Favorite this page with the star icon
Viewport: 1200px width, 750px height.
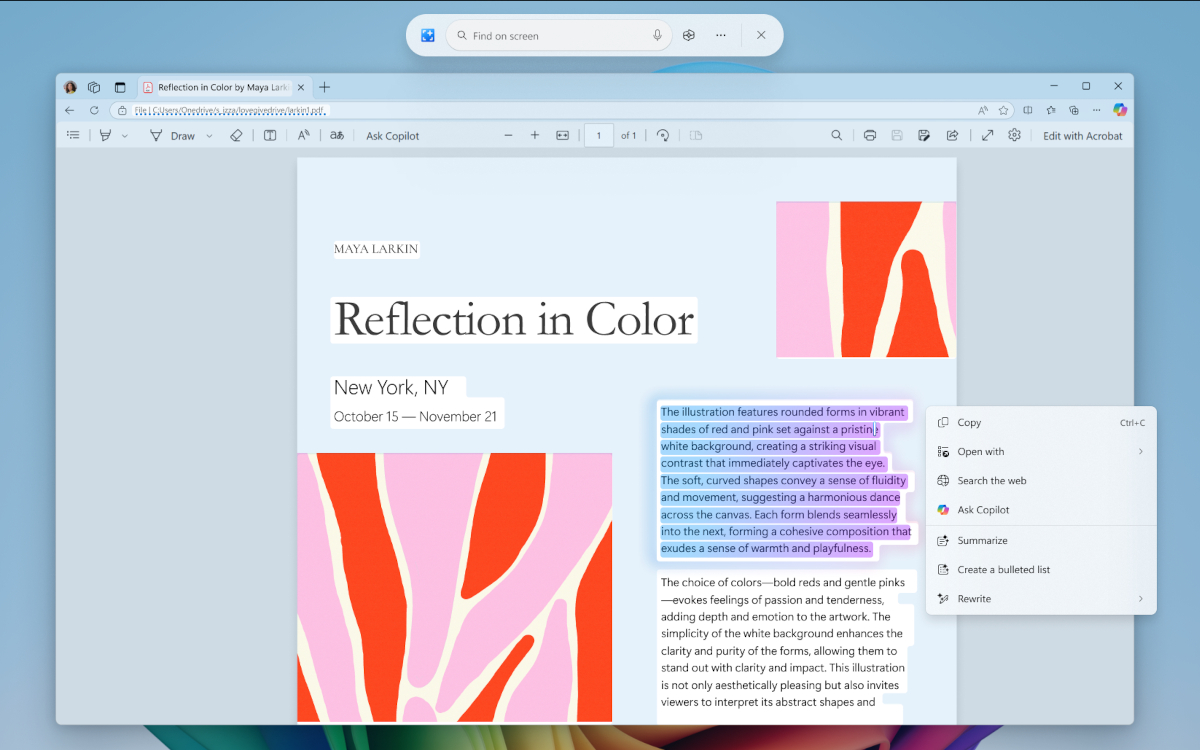pyautogui.click(x=1003, y=110)
